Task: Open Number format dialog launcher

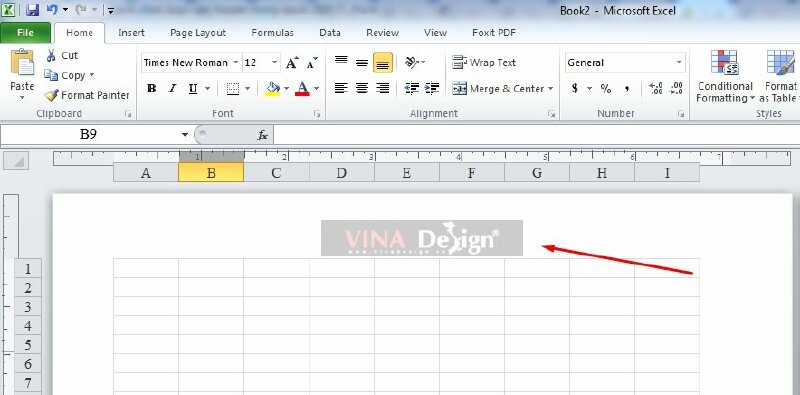Action: [681, 114]
